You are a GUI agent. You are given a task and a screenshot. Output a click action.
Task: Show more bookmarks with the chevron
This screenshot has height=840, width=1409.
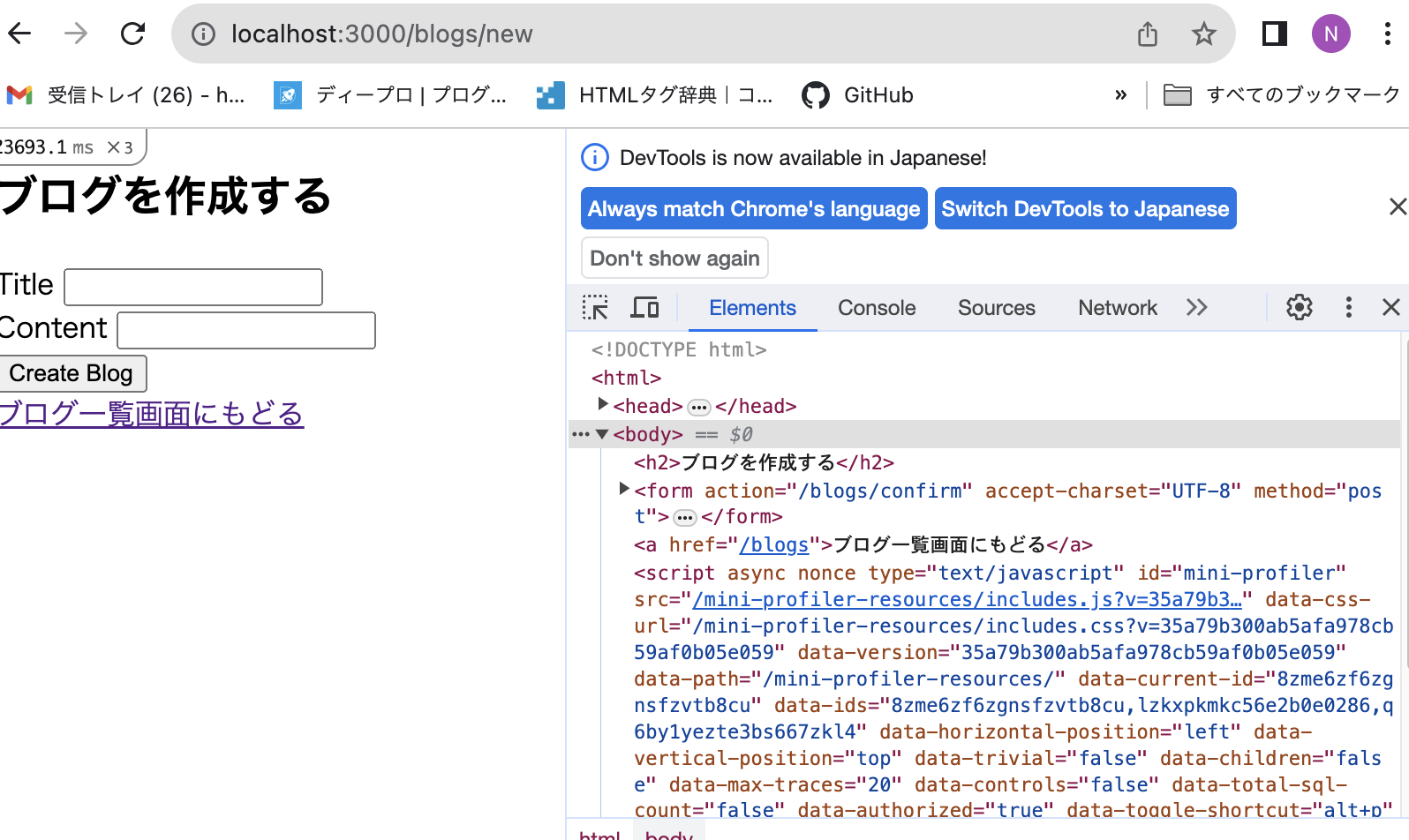[1120, 94]
